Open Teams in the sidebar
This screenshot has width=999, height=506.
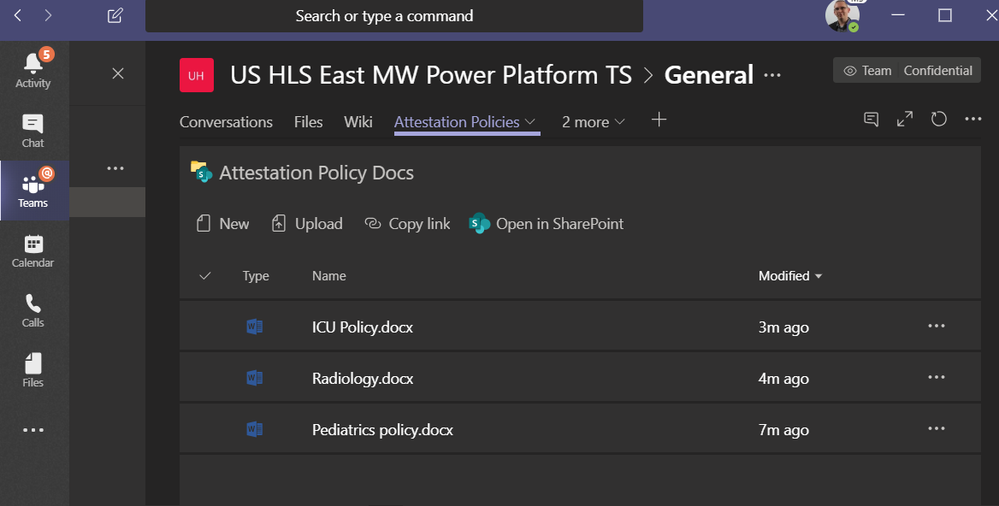pos(33,191)
